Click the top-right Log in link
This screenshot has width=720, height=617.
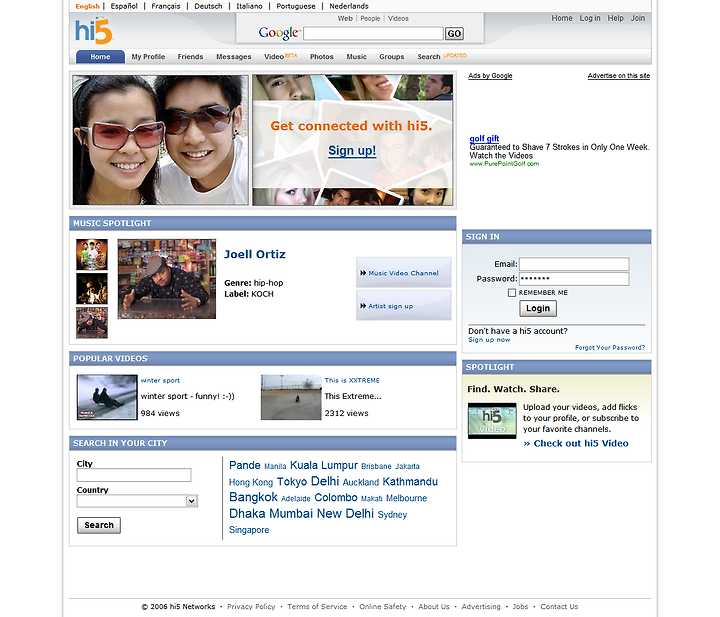tap(590, 18)
